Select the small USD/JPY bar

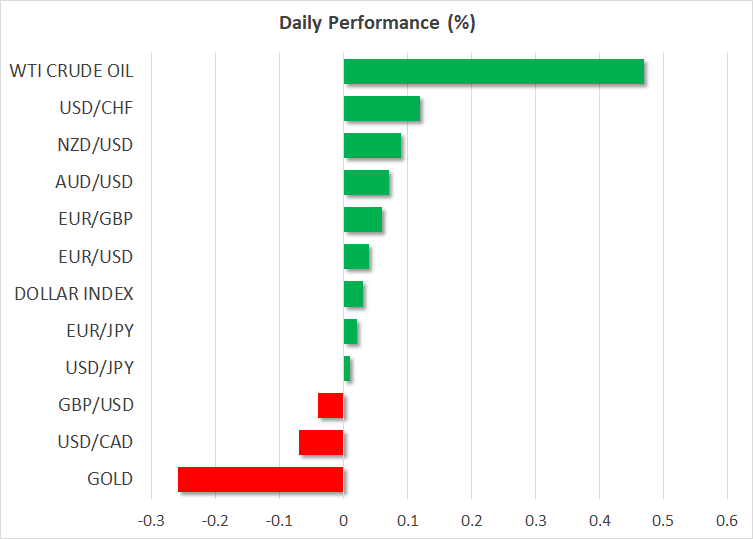(347, 368)
